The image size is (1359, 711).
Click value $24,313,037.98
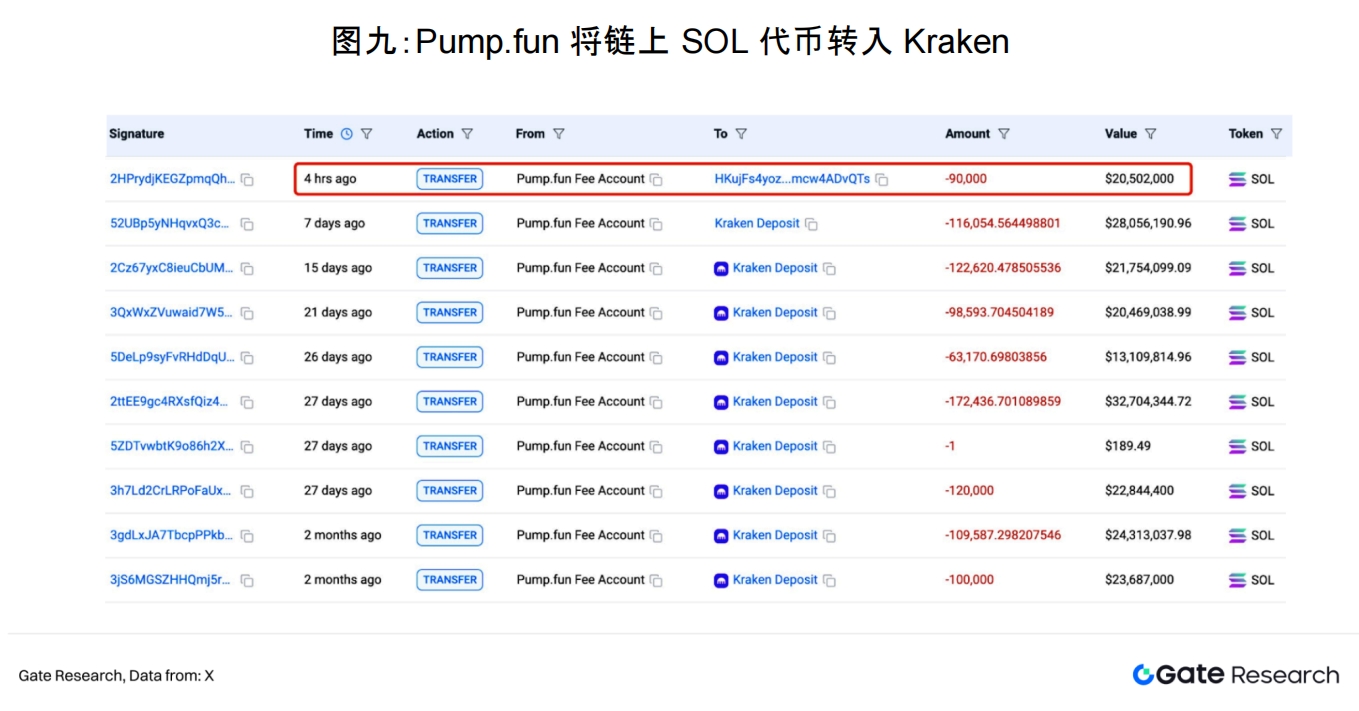[1148, 535]
